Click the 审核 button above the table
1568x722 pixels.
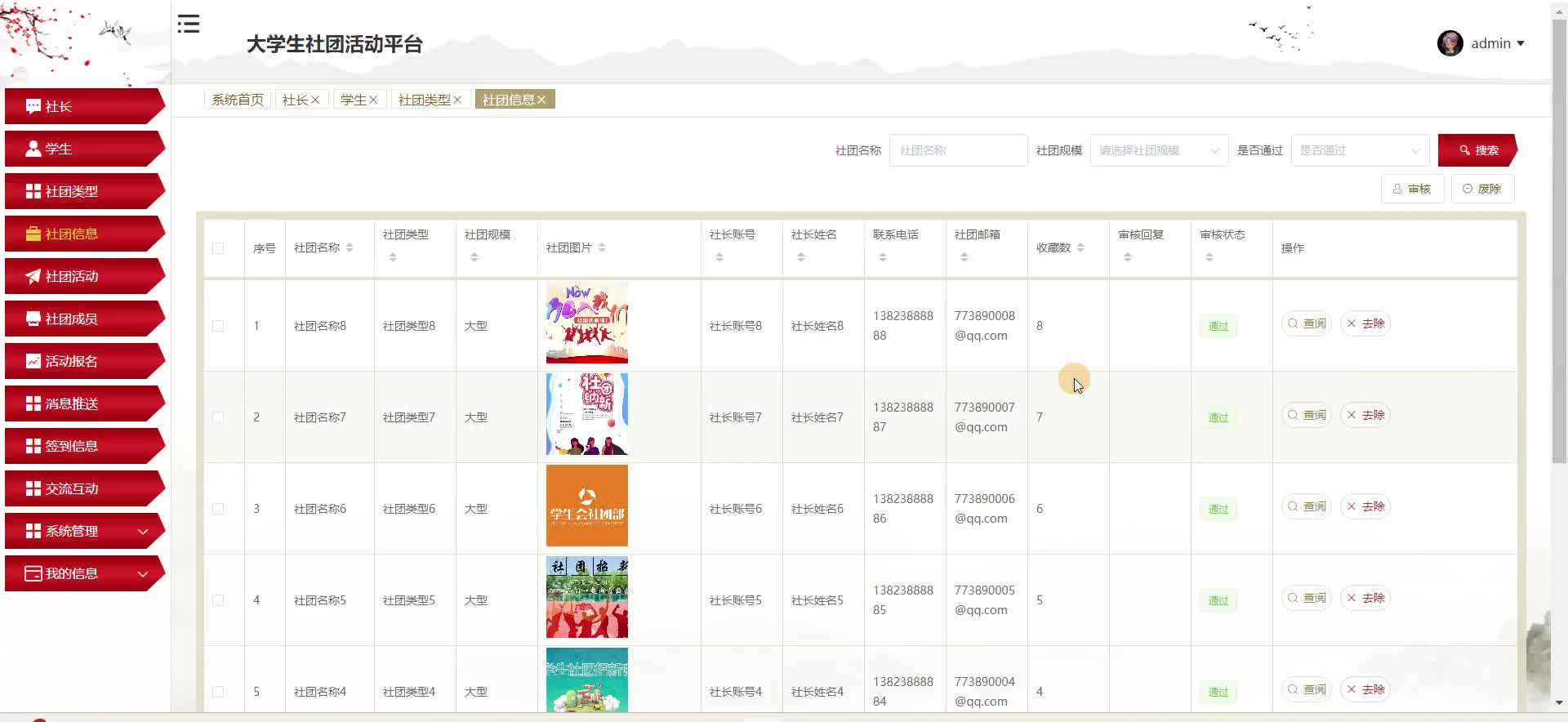1412,189
